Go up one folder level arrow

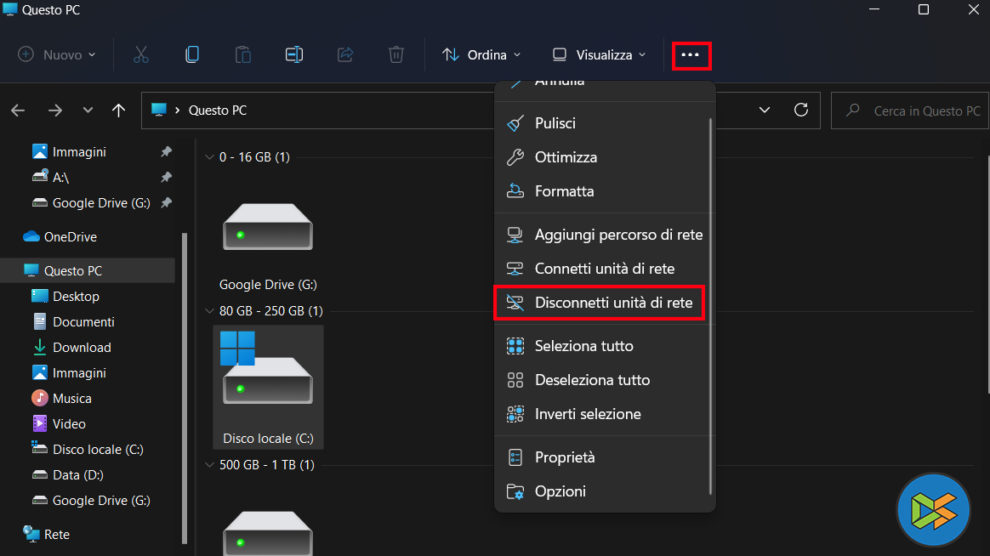(119, 110)
